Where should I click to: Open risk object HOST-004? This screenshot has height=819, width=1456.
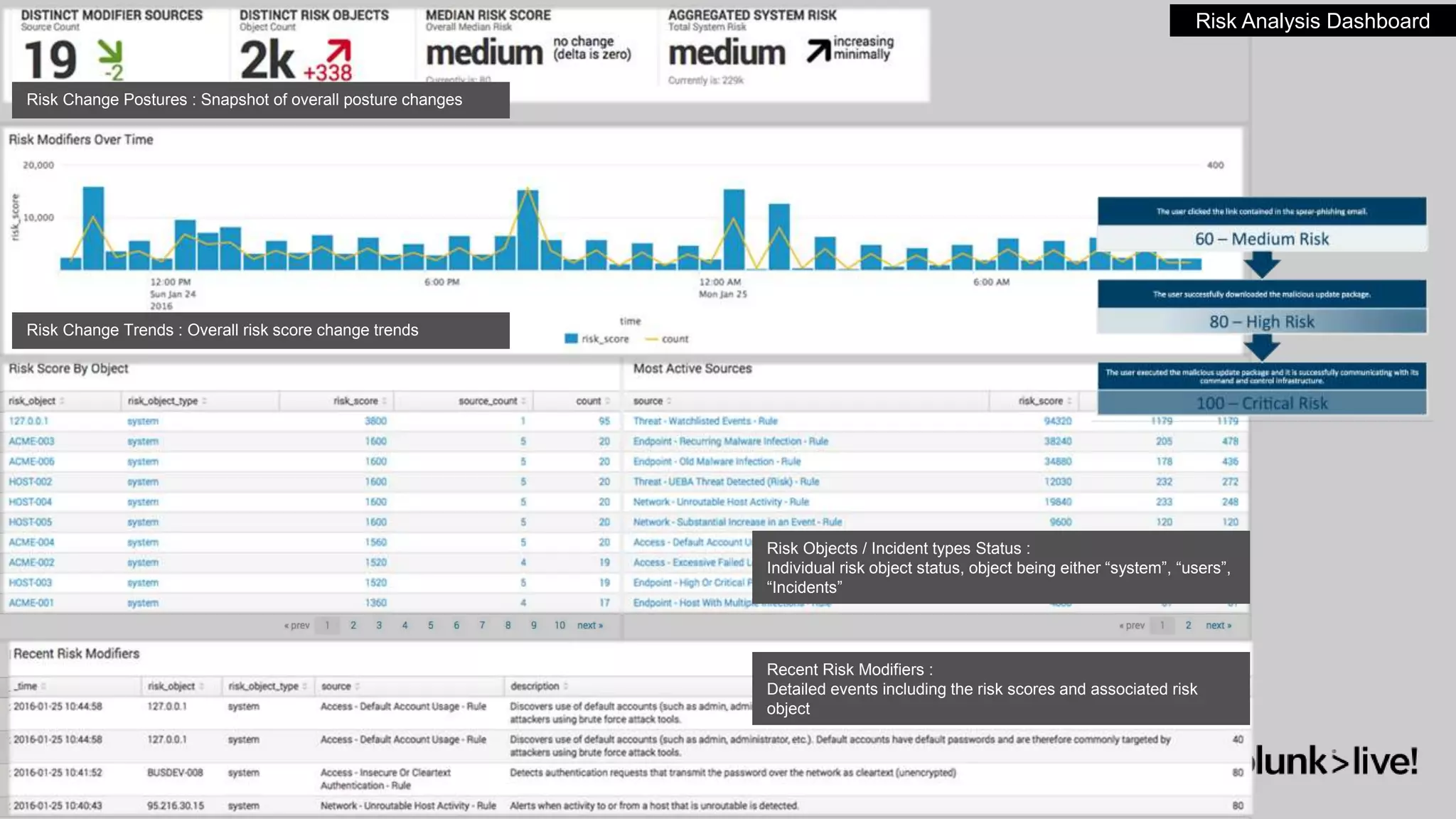pos(31,502)
